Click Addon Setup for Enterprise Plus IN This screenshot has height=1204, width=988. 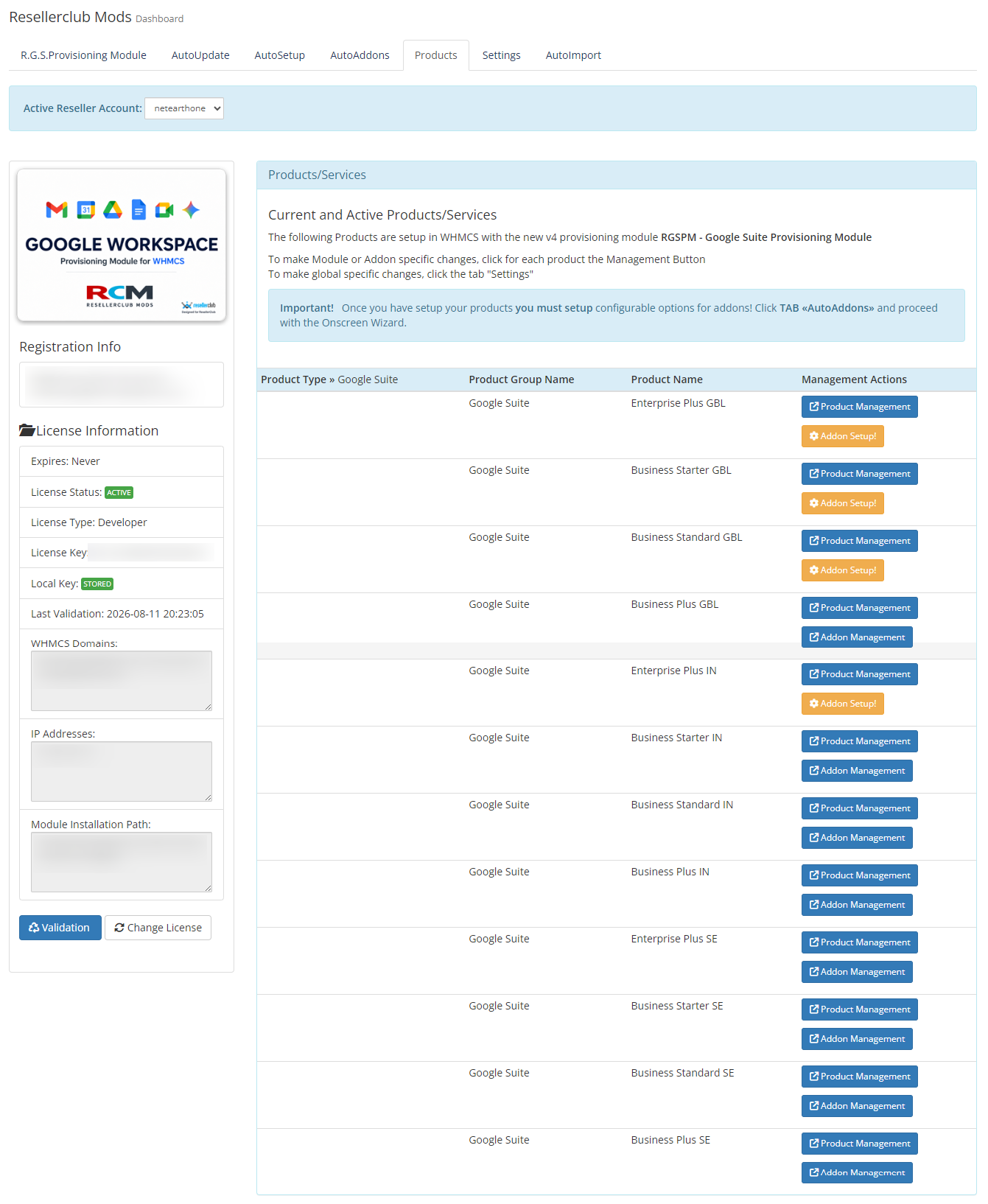point(843,704)
